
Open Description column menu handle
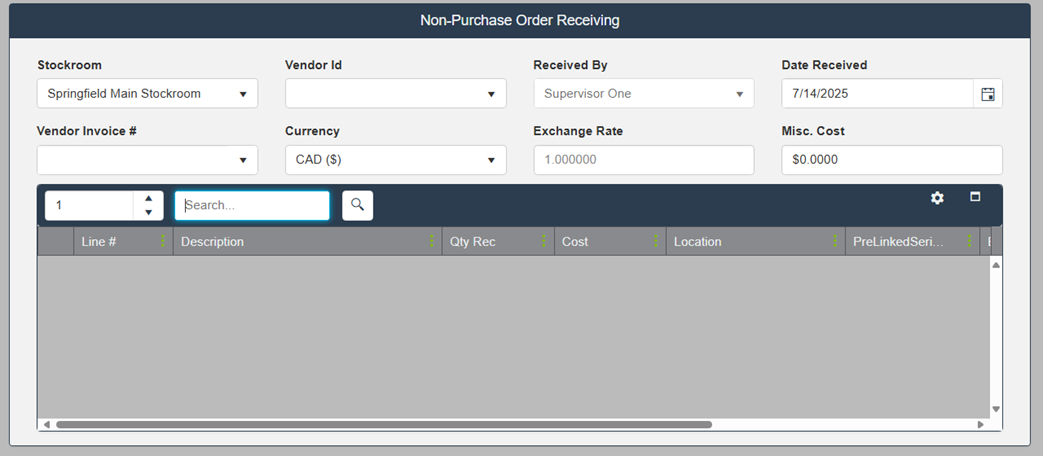(x=432, y=242)
